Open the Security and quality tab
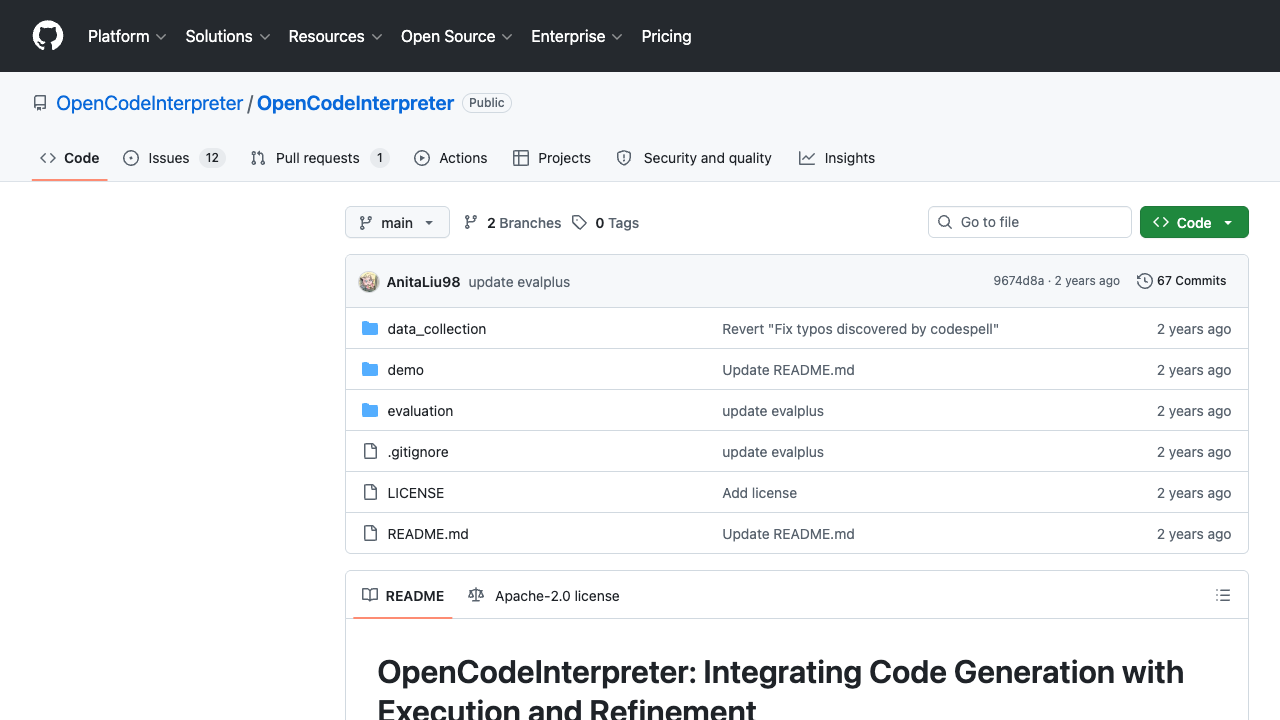This screenshot has width=1280, height=720. [694, 158]
